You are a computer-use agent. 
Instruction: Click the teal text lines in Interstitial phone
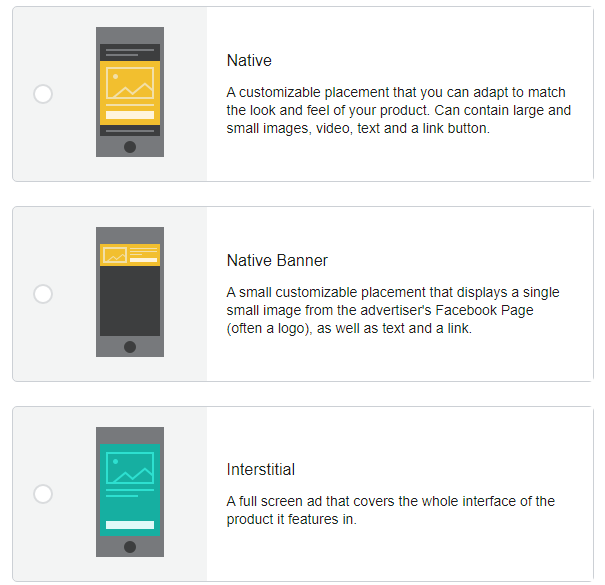pyautogui.click(x=122, y=493)
